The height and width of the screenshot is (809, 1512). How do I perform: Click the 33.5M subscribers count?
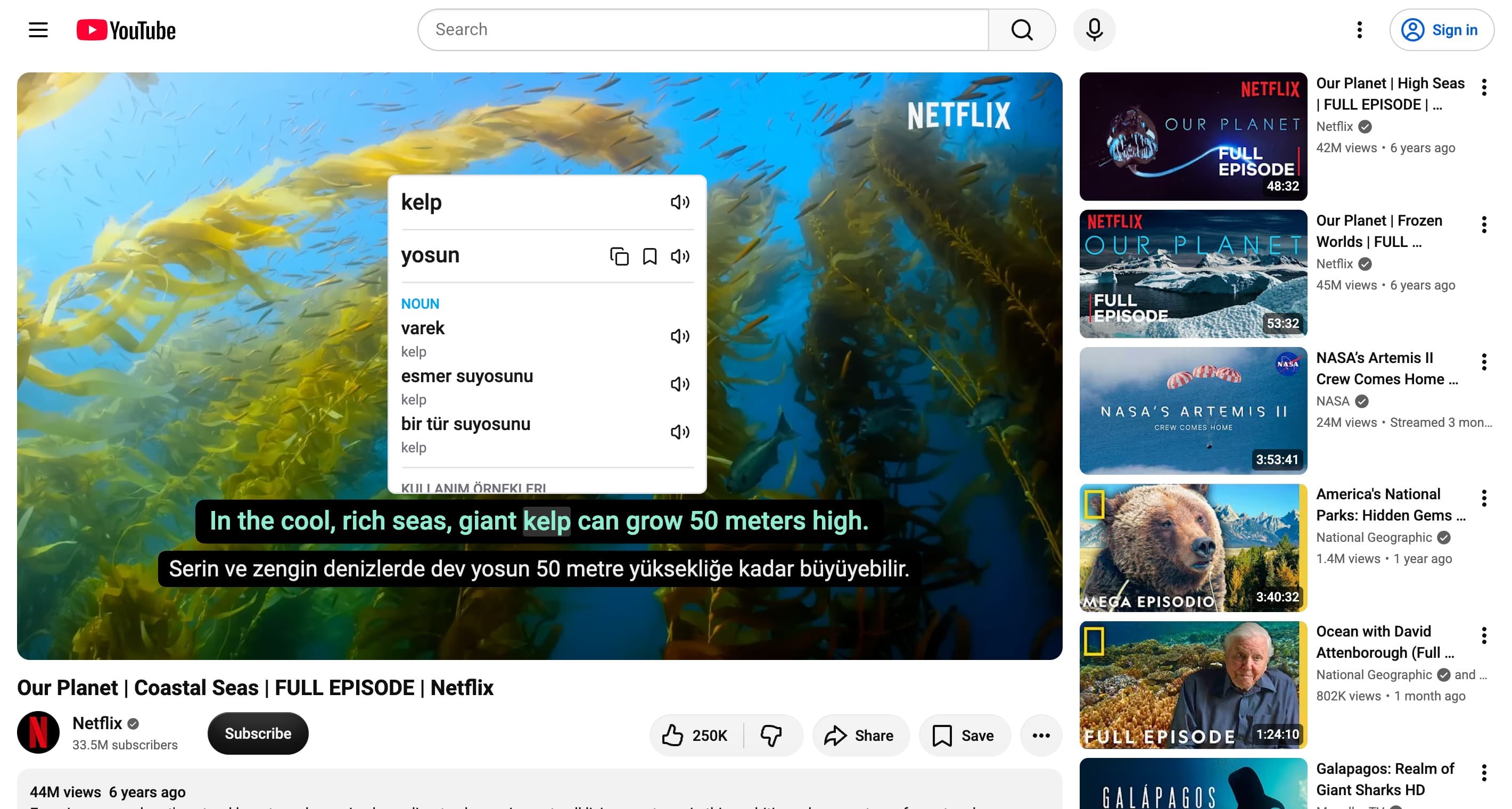click(x=125, y=745)
